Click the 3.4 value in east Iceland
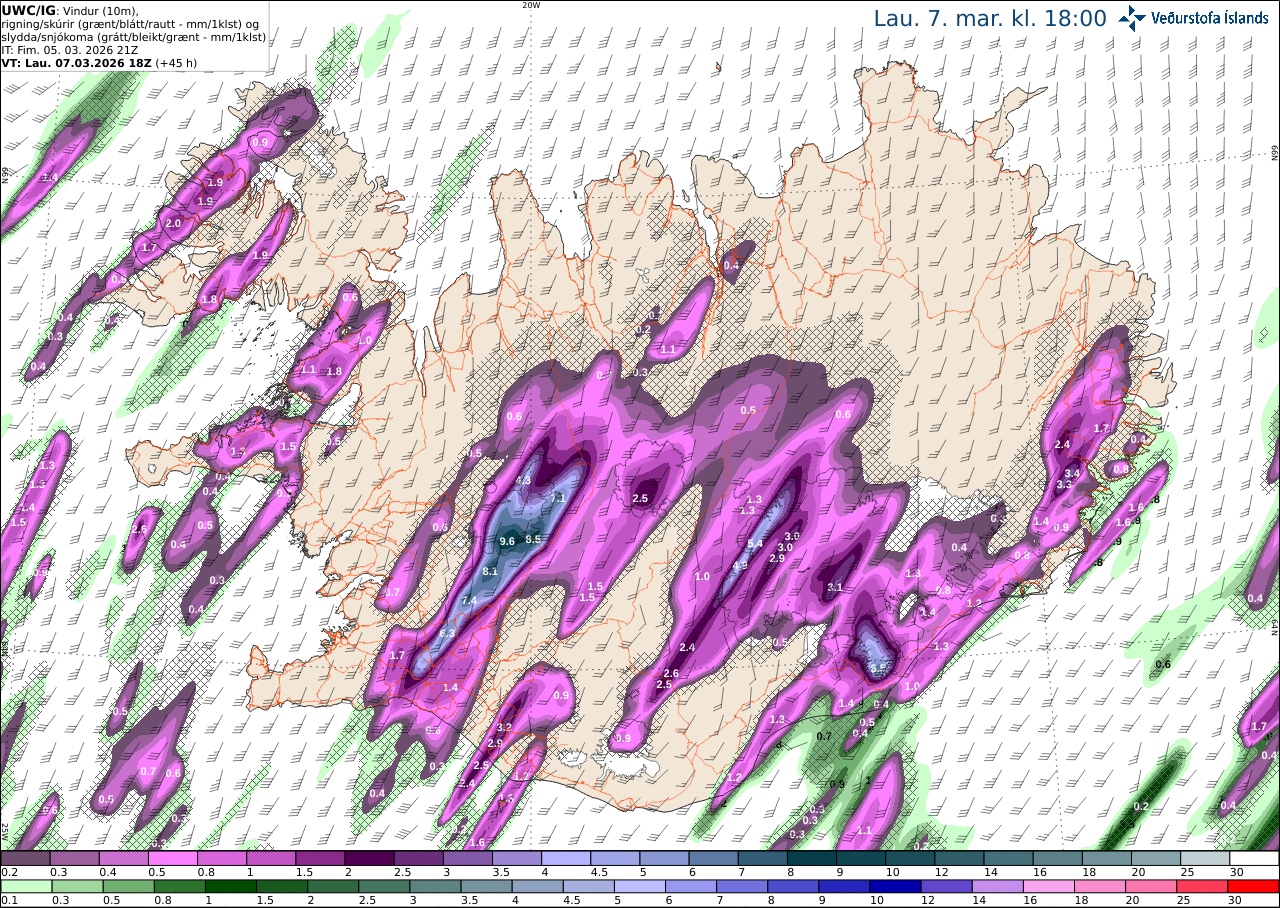Viewport: 1280px width, 908px height. [1073, 473]
